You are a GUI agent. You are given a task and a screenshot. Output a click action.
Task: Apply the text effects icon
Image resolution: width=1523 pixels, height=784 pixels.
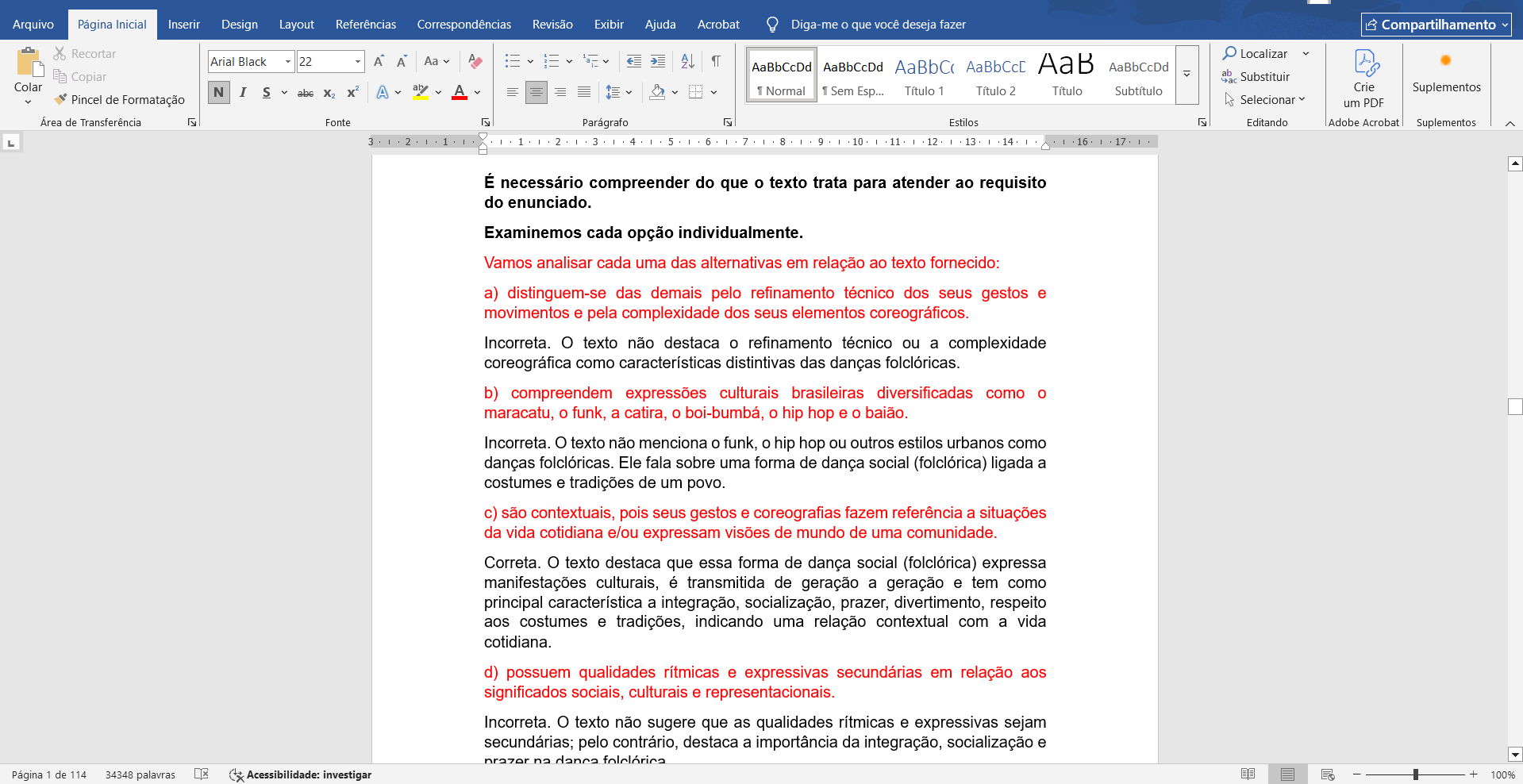(383, 92)
